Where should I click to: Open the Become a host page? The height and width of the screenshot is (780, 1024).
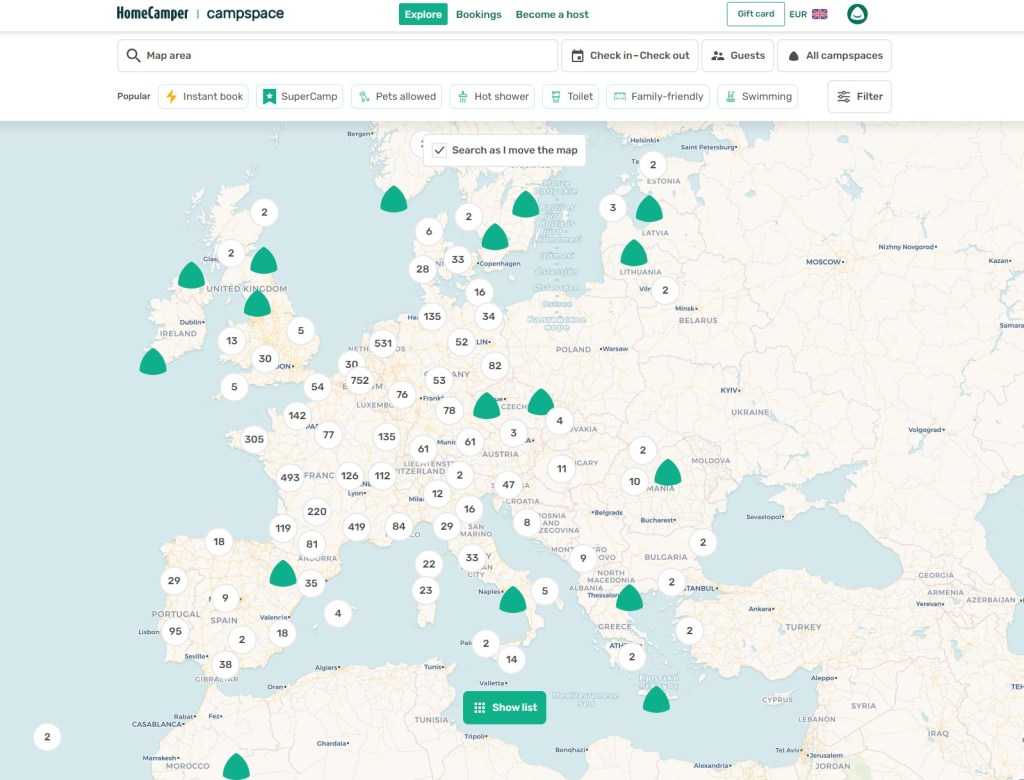click(x=552, y=14)
